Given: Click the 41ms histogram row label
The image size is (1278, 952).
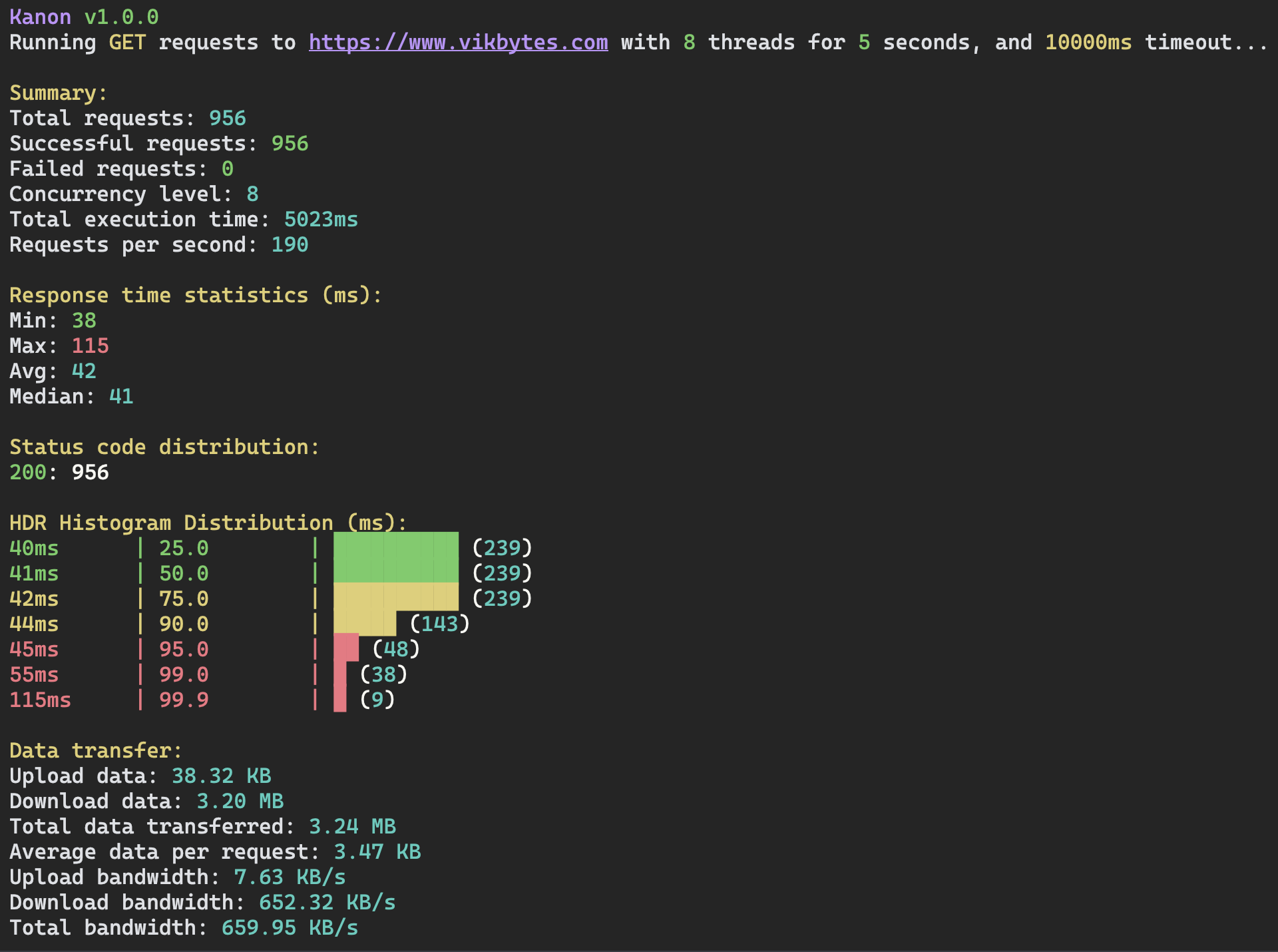Looking at the screenshot, I should (x=34, y=574).
